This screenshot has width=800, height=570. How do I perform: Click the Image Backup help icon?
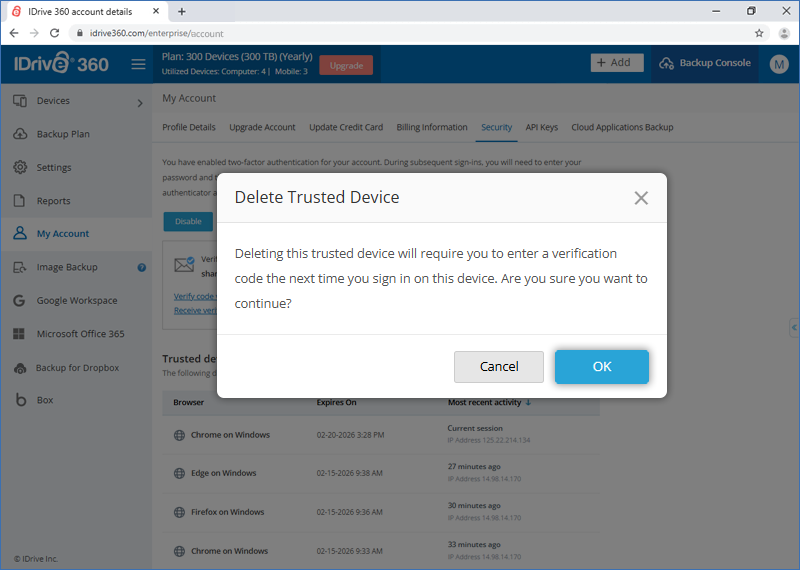point(142,267)
